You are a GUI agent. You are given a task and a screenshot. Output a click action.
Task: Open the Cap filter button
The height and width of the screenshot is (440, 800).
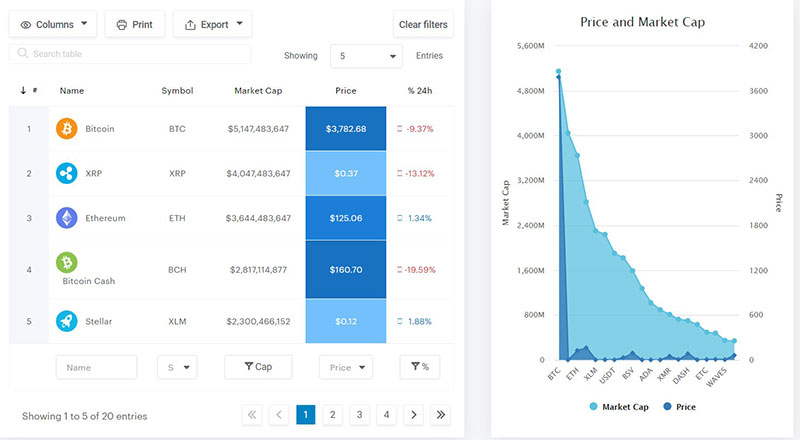pyautogui.click(x=258, y=366)
